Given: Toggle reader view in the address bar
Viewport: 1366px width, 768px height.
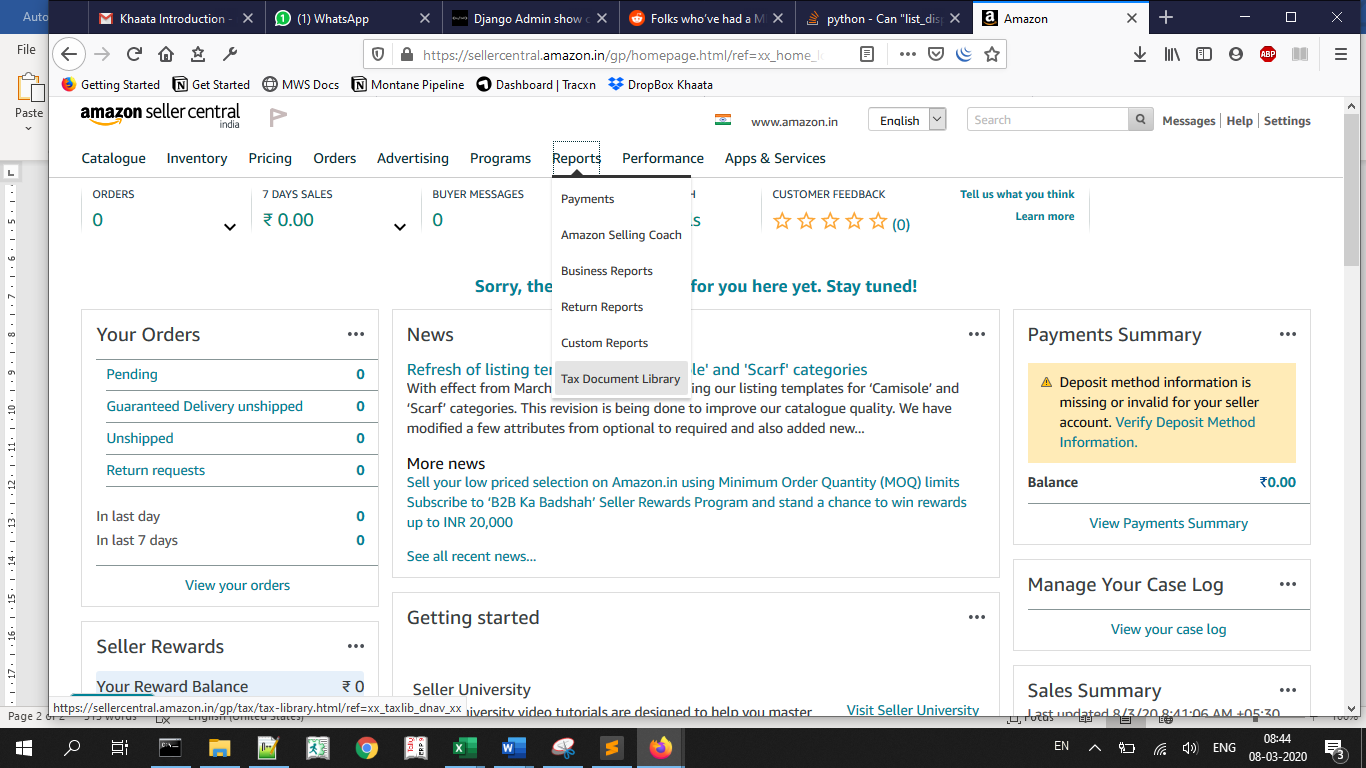Looking at the screenshot, I should [x=867, y=55].
